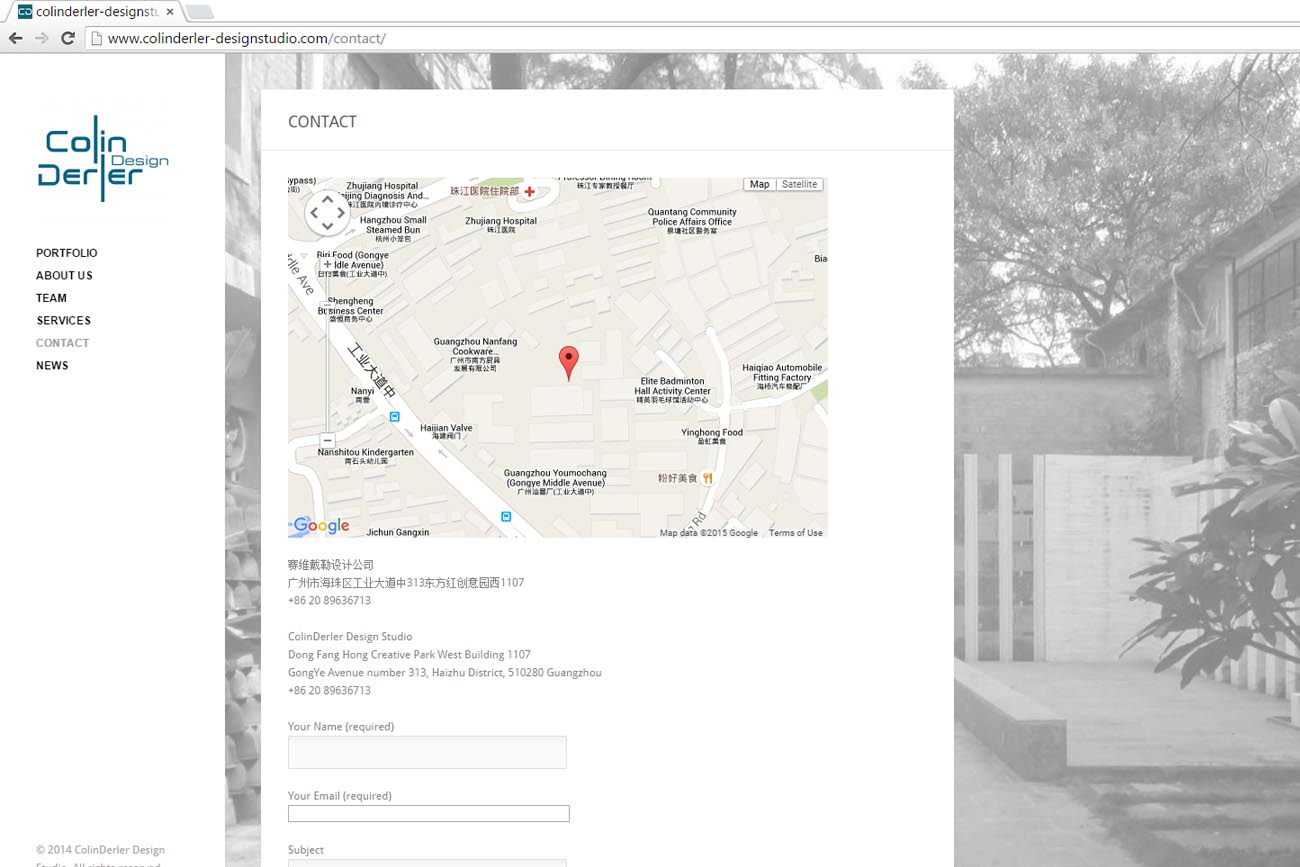Click 'GongYe Avenue number 313' address line
This screenshot has width=1300, height=867.
445,673
